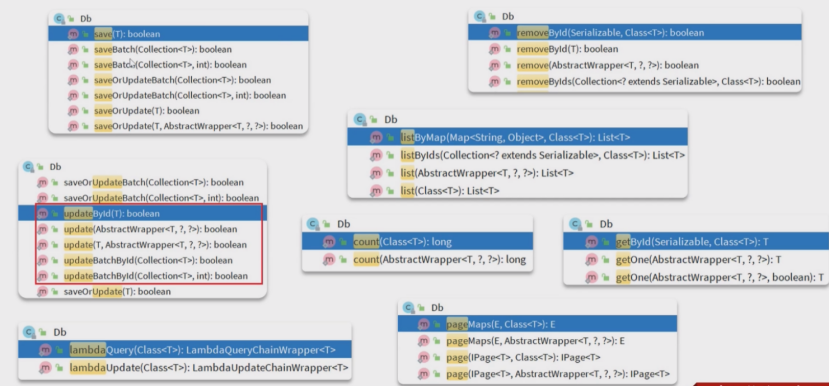Click method icon next to removeById(T): boolean
Screen dimensions: 829x387
(494, 49)
